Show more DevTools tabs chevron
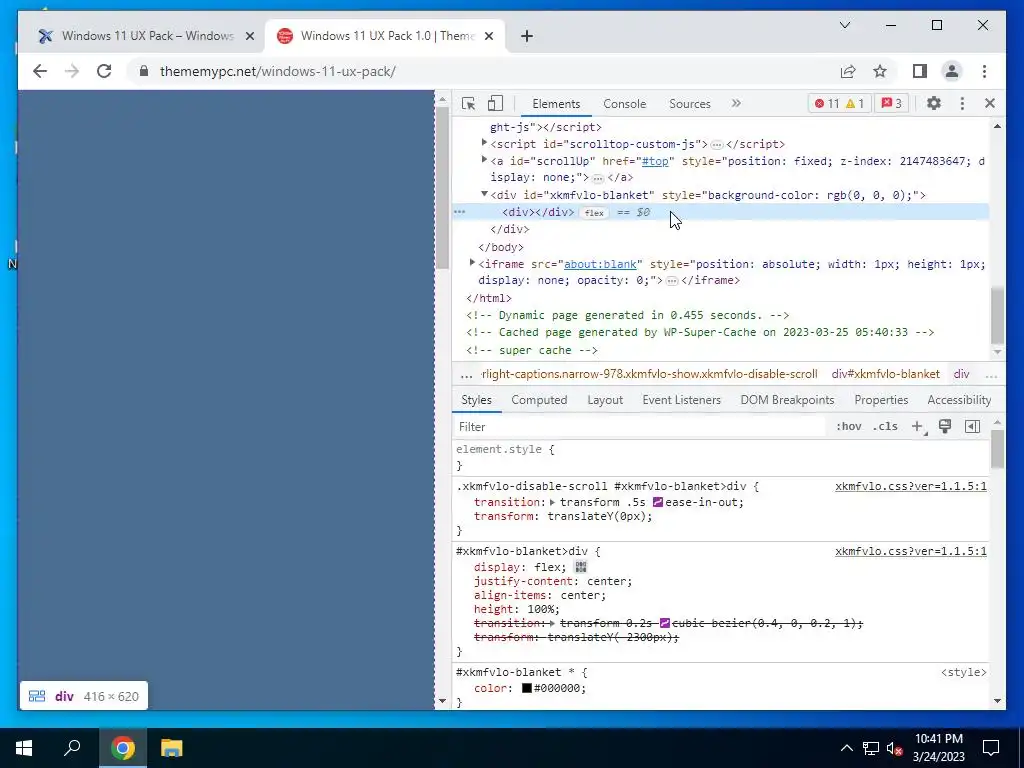 [x=736, y=103]
